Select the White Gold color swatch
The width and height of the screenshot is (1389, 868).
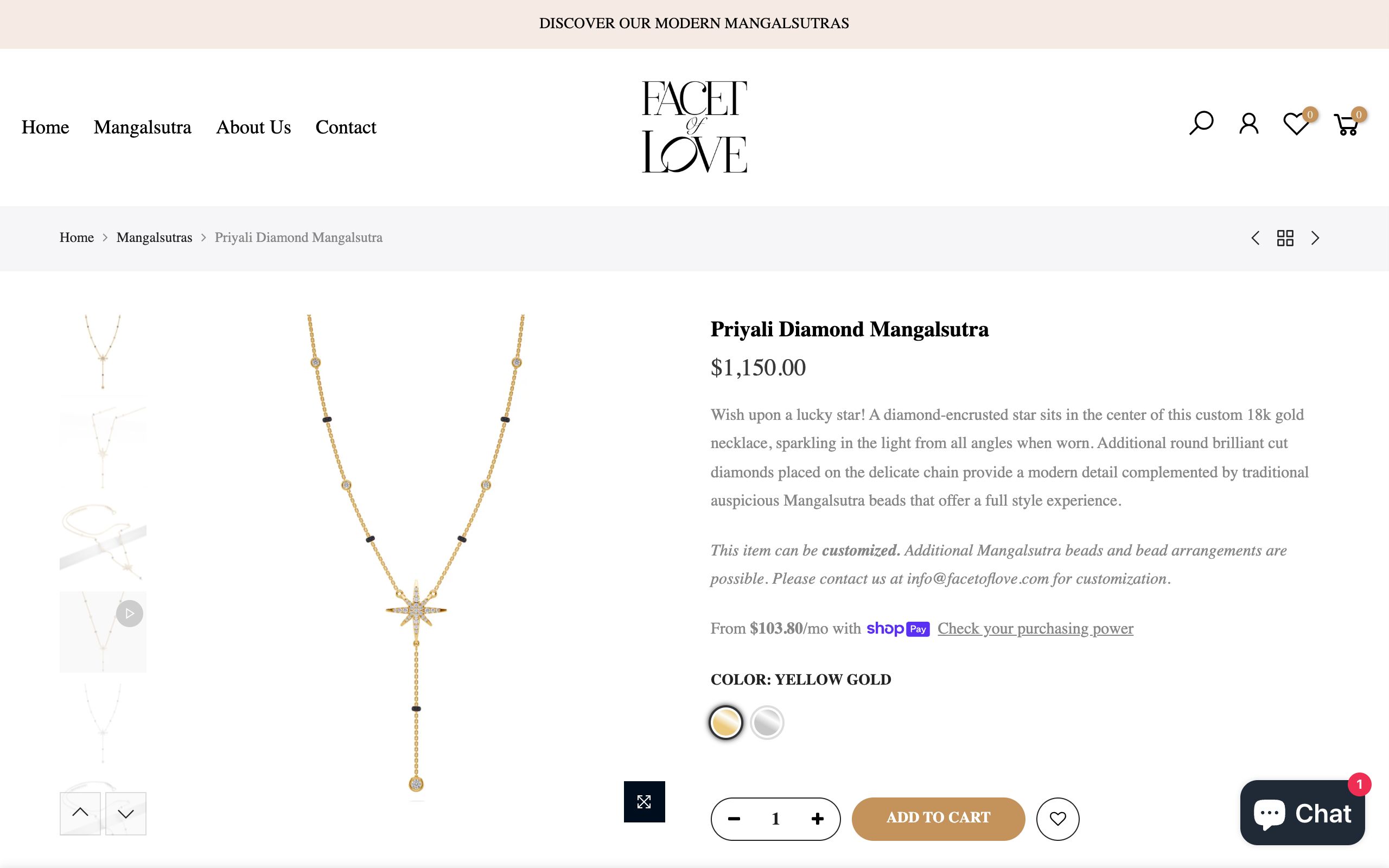tap(767, 722)
